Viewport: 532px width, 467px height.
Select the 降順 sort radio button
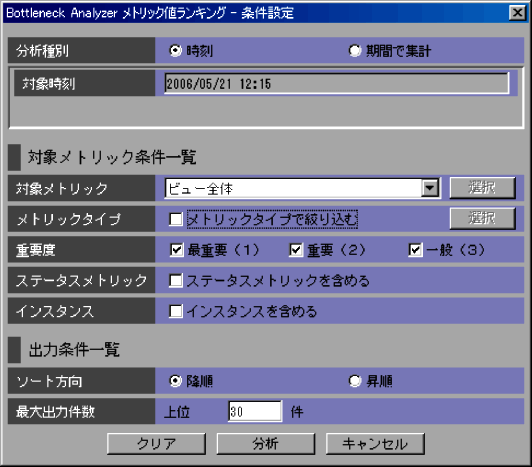pyautogui.click(x=176, y=381)
